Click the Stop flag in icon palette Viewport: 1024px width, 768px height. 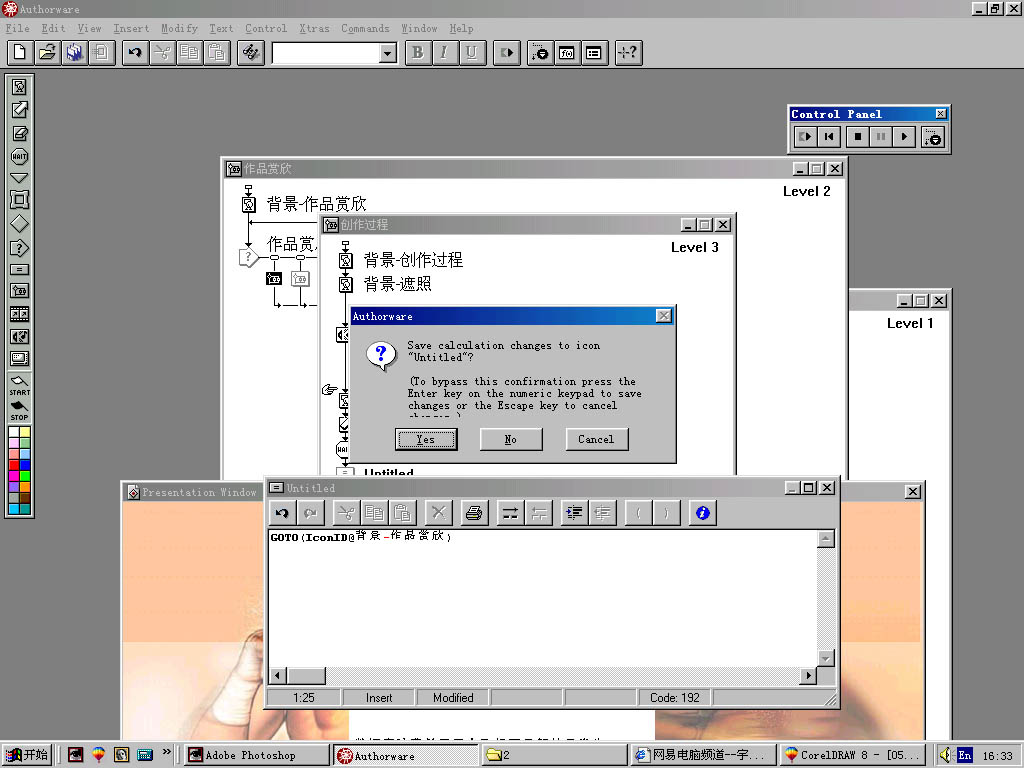click(x=20, y=410)
